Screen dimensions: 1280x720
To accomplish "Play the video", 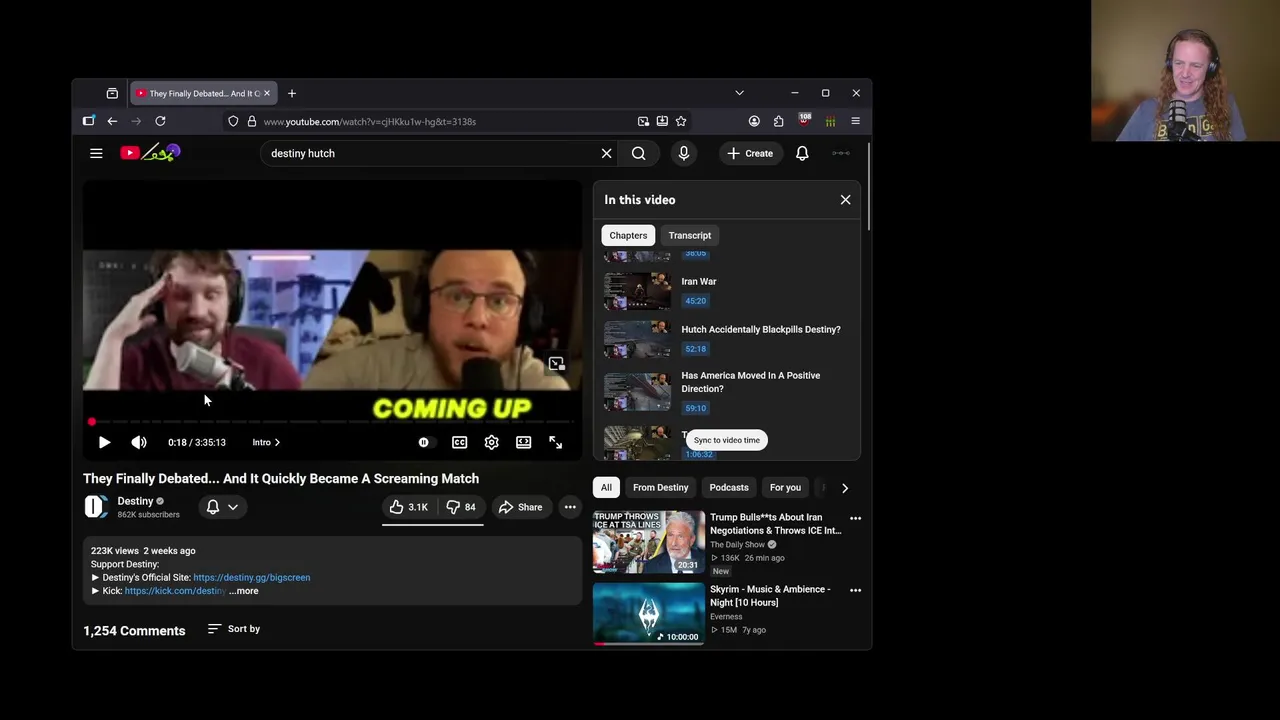I will coord(104,442).
